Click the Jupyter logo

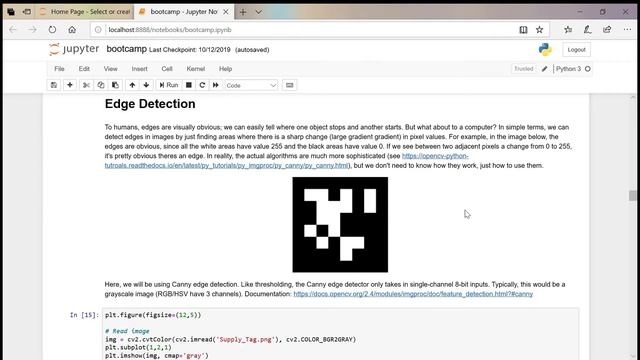pyautogui.click(x=74, y=49)
